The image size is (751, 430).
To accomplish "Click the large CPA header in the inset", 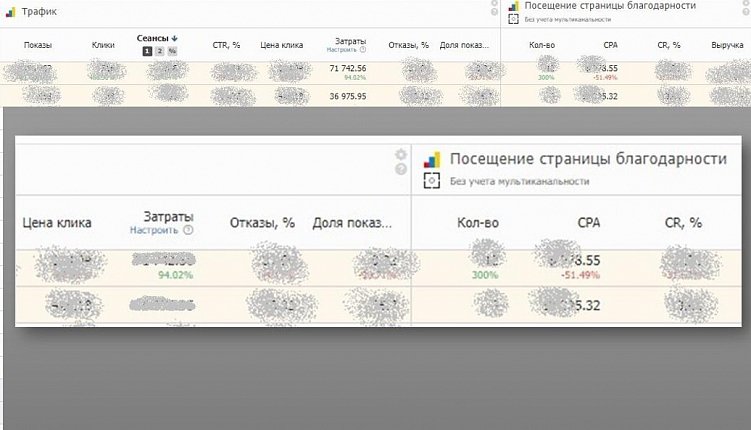I will [x=589, y=223].
